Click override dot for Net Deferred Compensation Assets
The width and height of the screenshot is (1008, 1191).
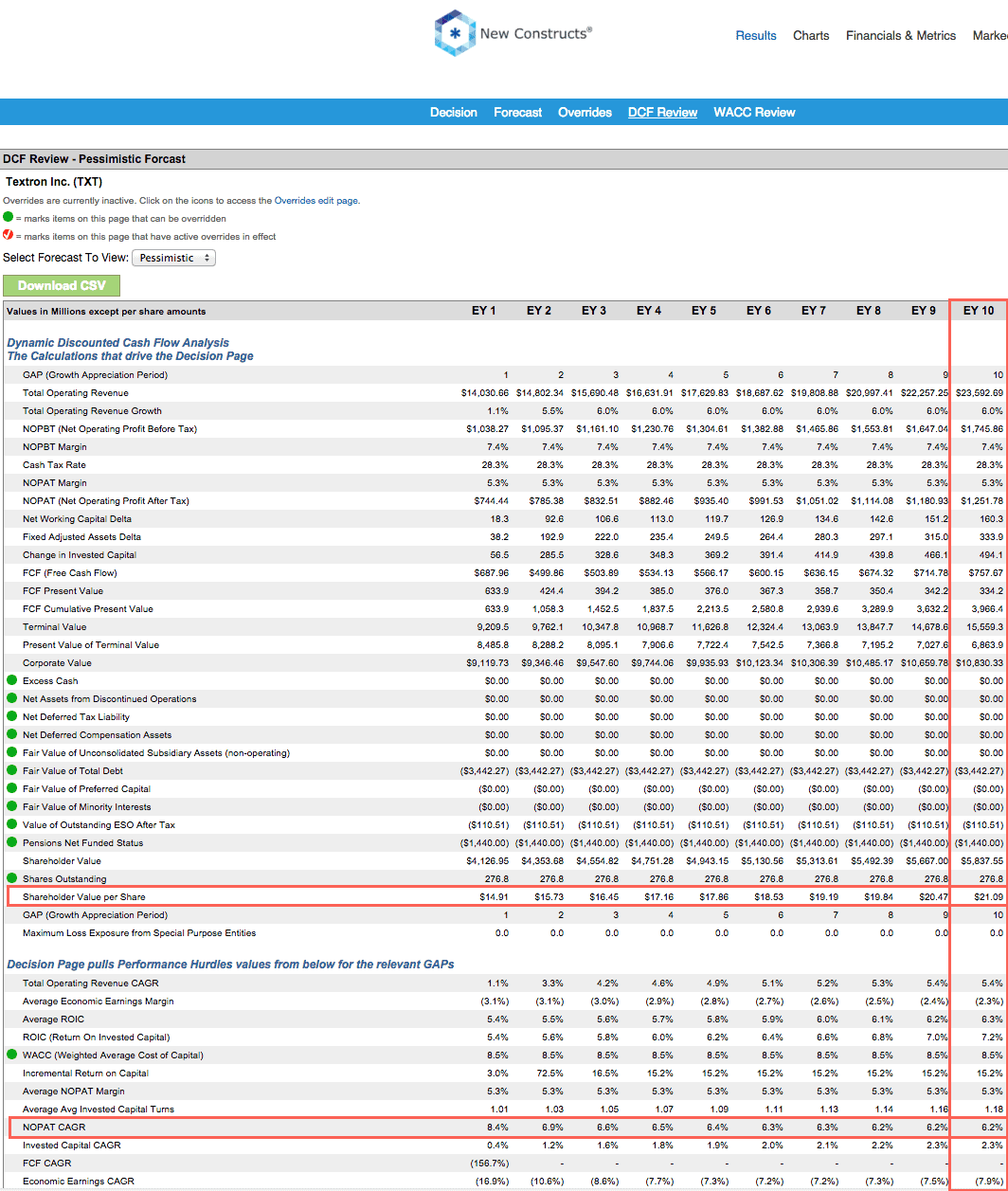(11, 734)
